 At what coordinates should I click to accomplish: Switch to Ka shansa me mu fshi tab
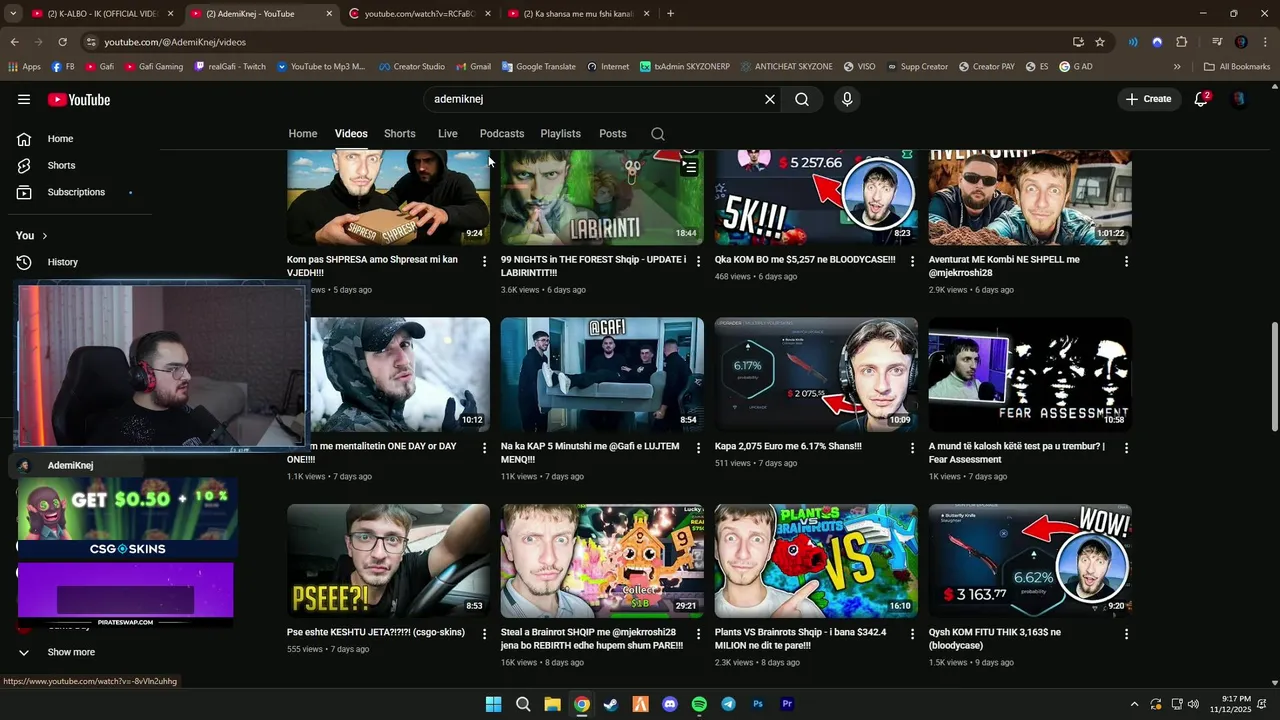(x=579, y=14)
